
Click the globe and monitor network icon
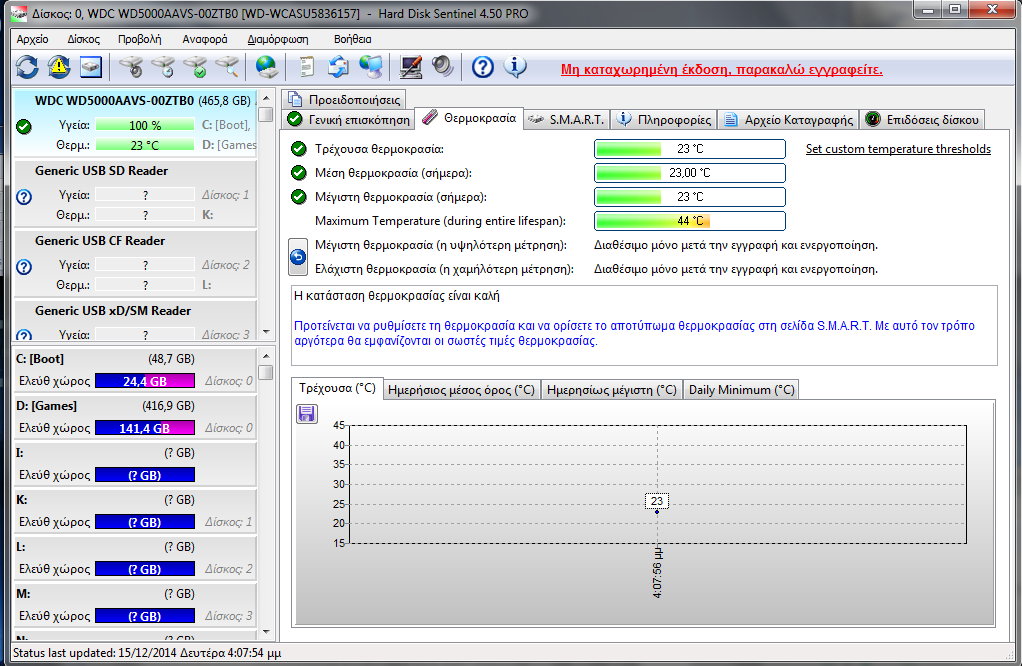tap(371, 66)
